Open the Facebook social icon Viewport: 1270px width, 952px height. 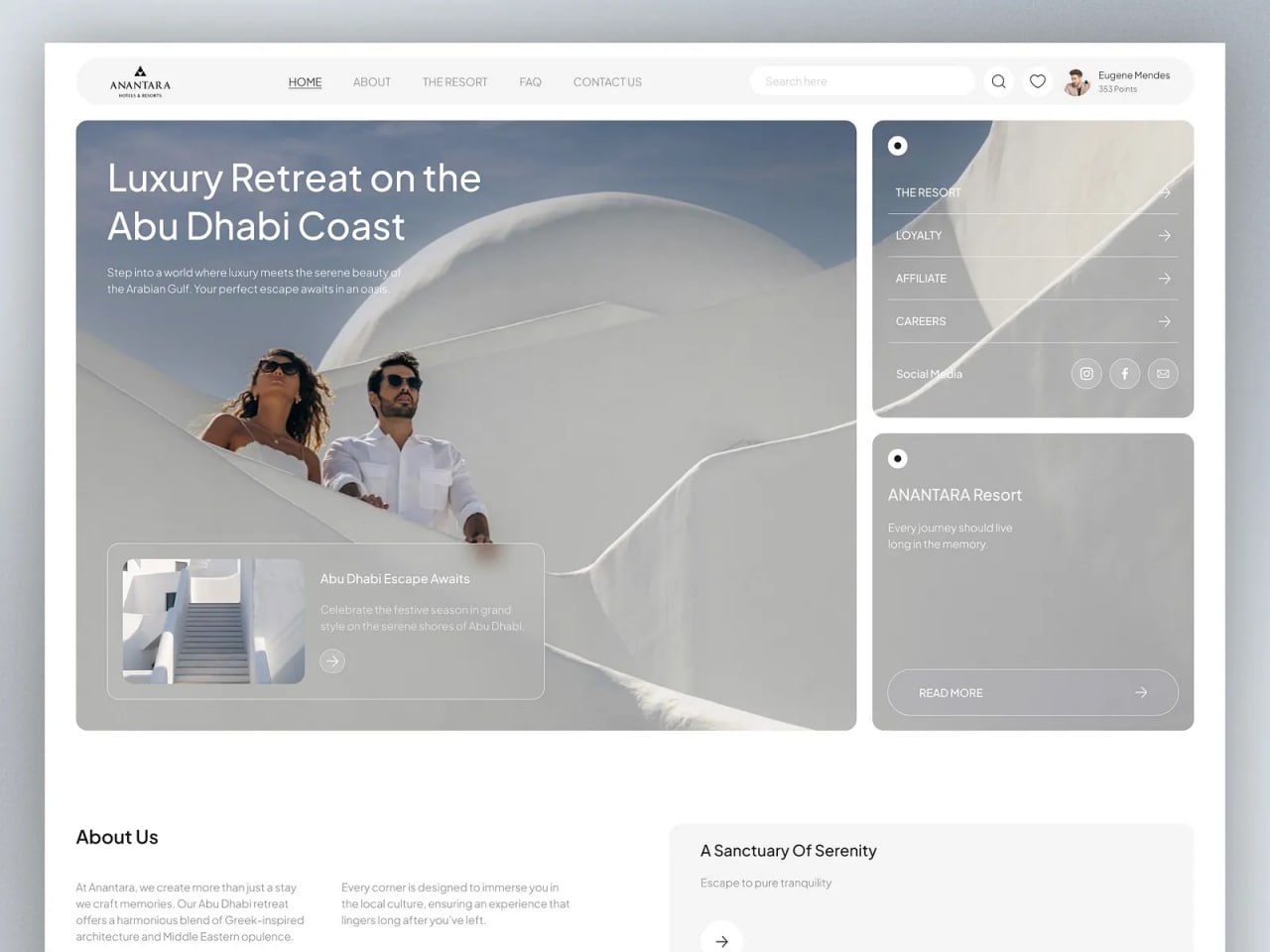tap(1124, 374)
